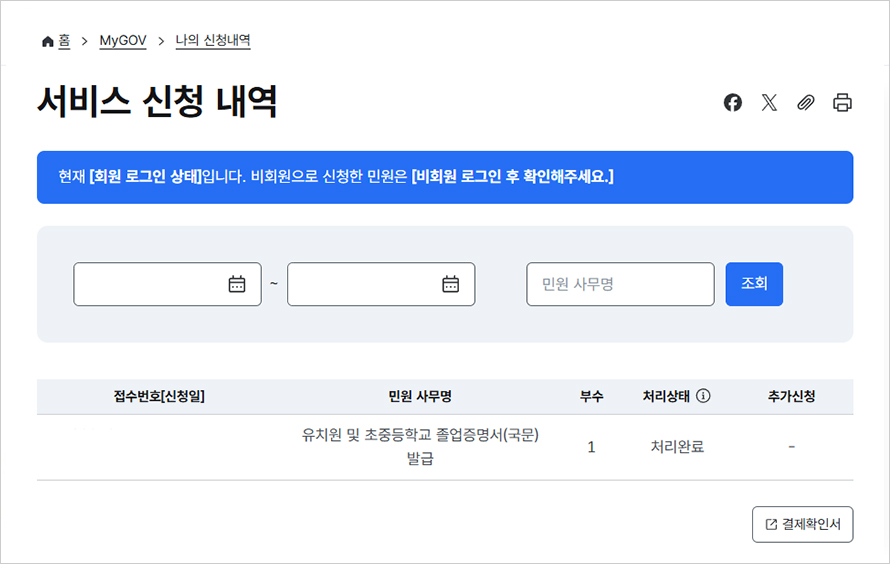Copy the page link with the paperclip icon
Screen dimensions: 890x570
[806, 103]
